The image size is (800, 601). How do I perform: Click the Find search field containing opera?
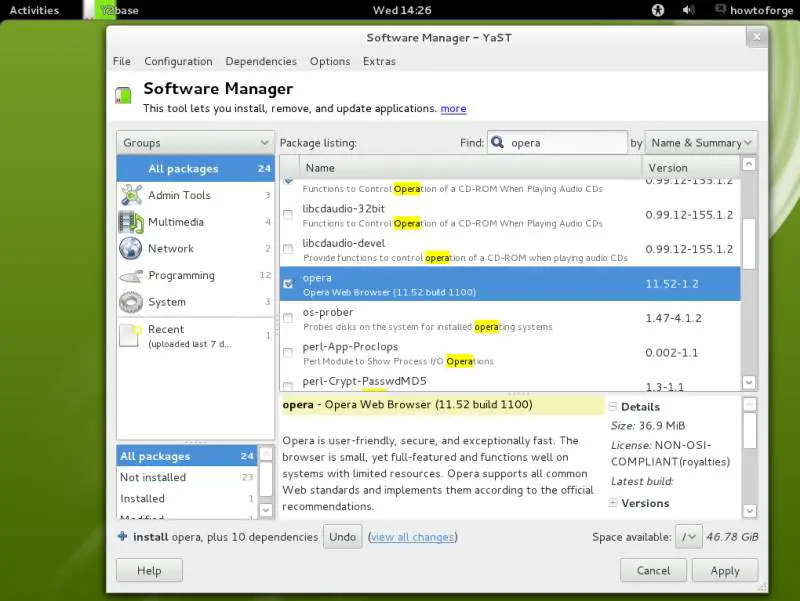click(x=557, y=143)
